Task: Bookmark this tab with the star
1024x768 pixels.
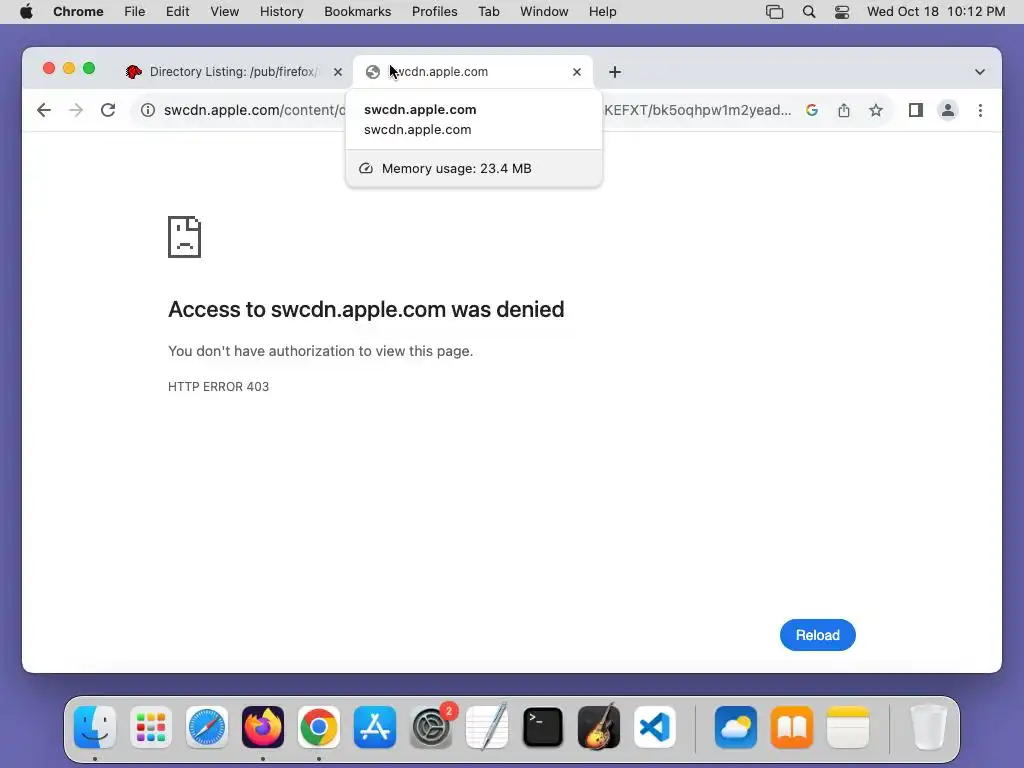Action: click(876, 110)
